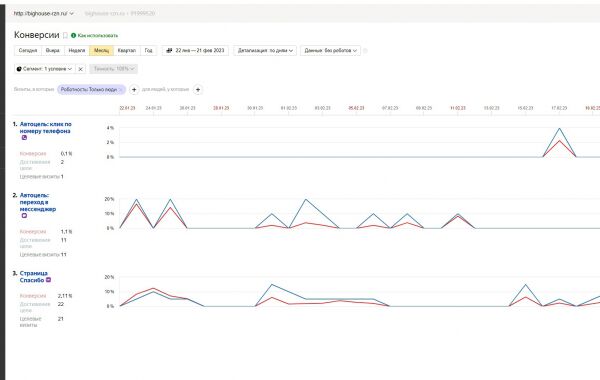Click purple icon under переход в мессенджер

pyautogui.click(x=24, y=215)
